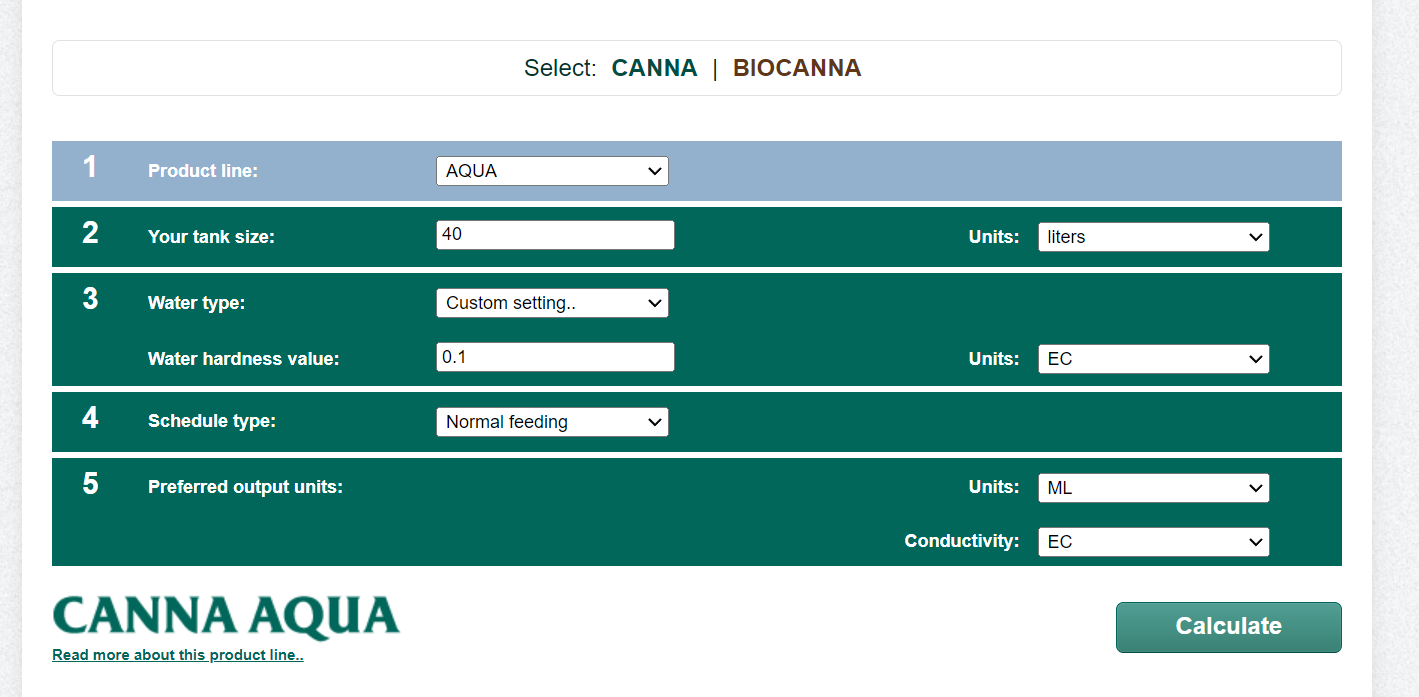This screenshot has height=697, width=1419.
Task: Expand the Conductivity EC dropdown
Action: 1154,542
